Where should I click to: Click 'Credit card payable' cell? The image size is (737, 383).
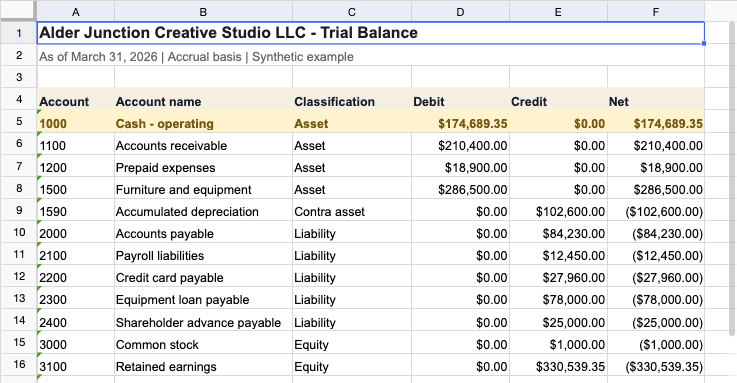[x=204, y=276]
